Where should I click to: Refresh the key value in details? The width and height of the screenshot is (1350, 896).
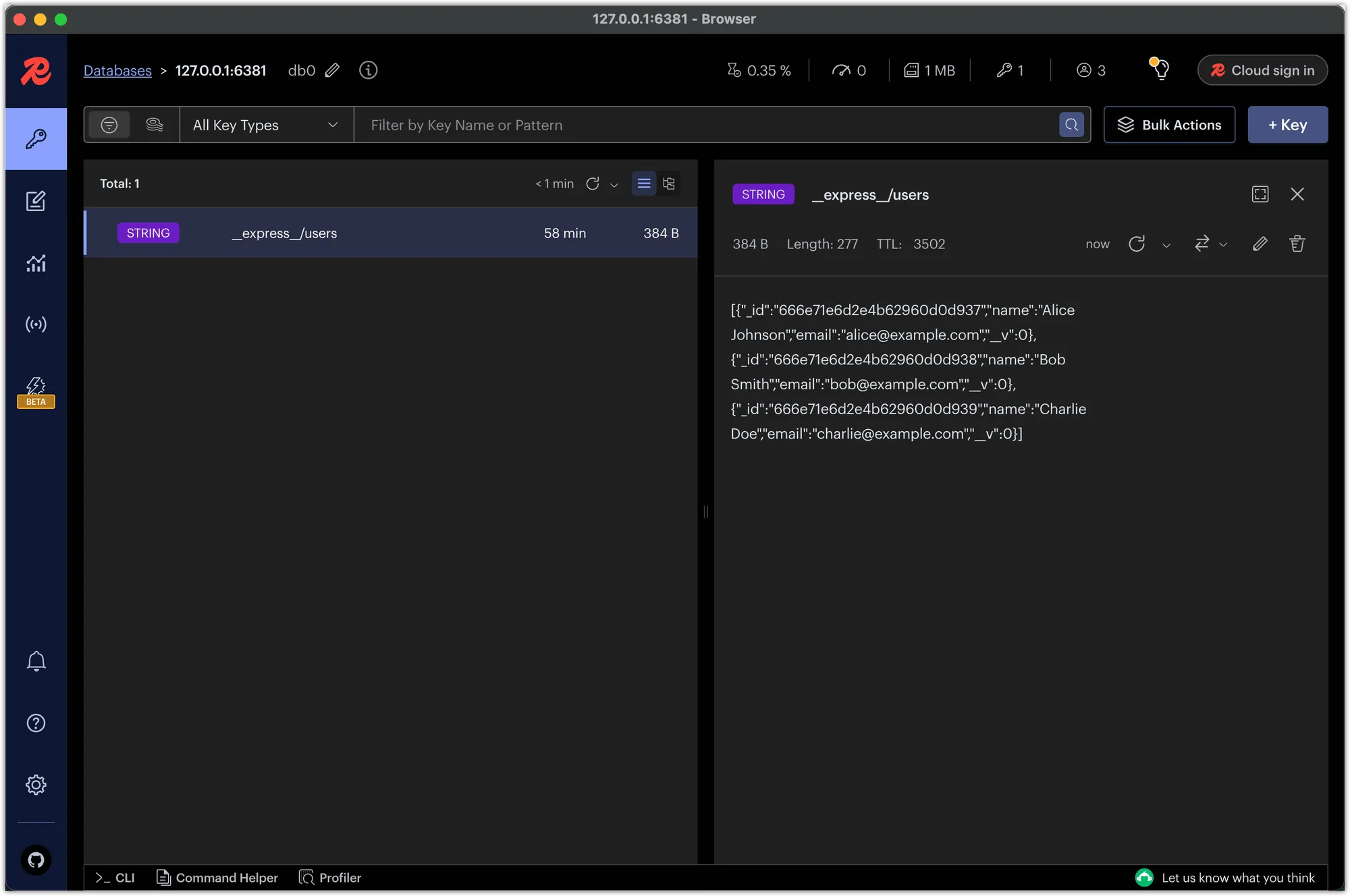[x=1137, y=244]
